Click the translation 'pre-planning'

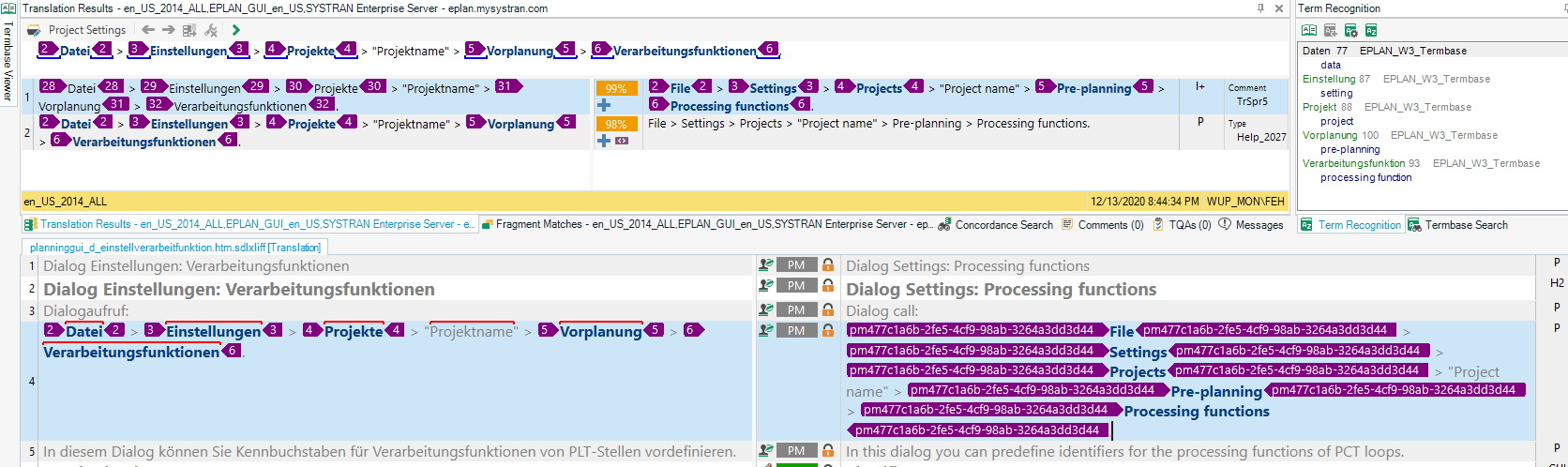[x=1349, y=149]
